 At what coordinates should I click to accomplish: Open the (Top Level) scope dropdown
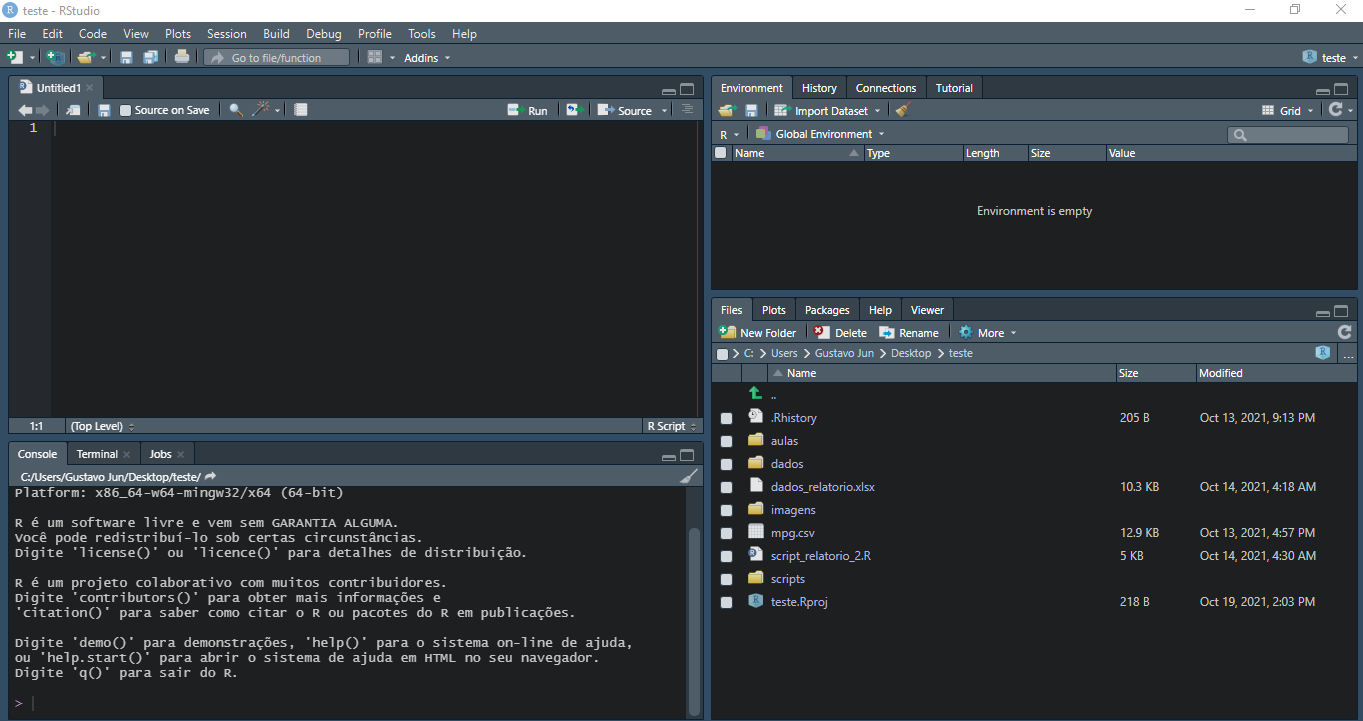(x=102, y=426)
